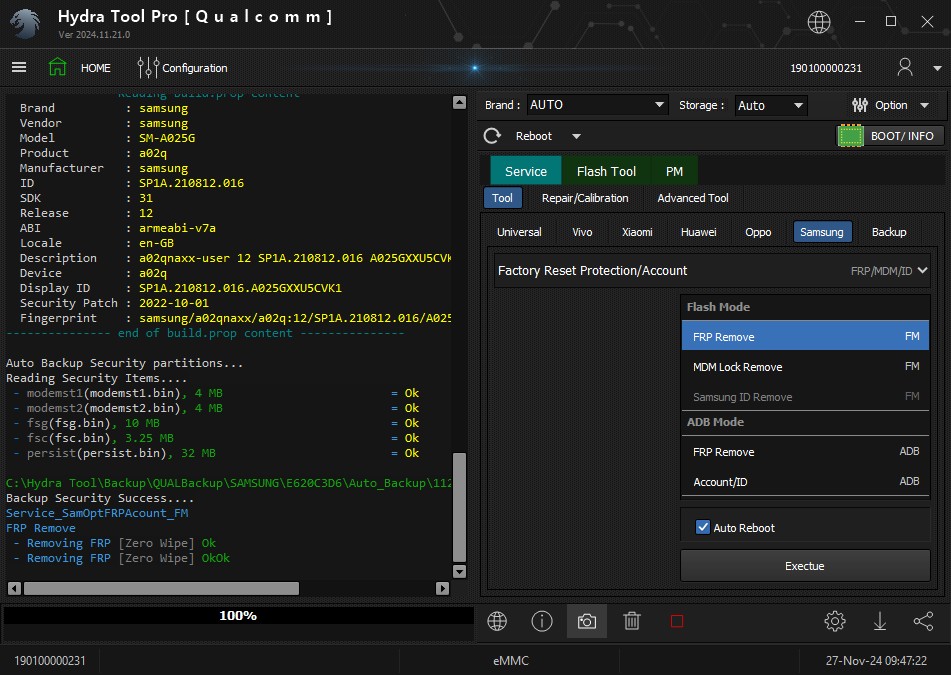The width and height of the screenshot is (951, 675).
Task: Click the info circle icon
Action: tap(542, 621)
